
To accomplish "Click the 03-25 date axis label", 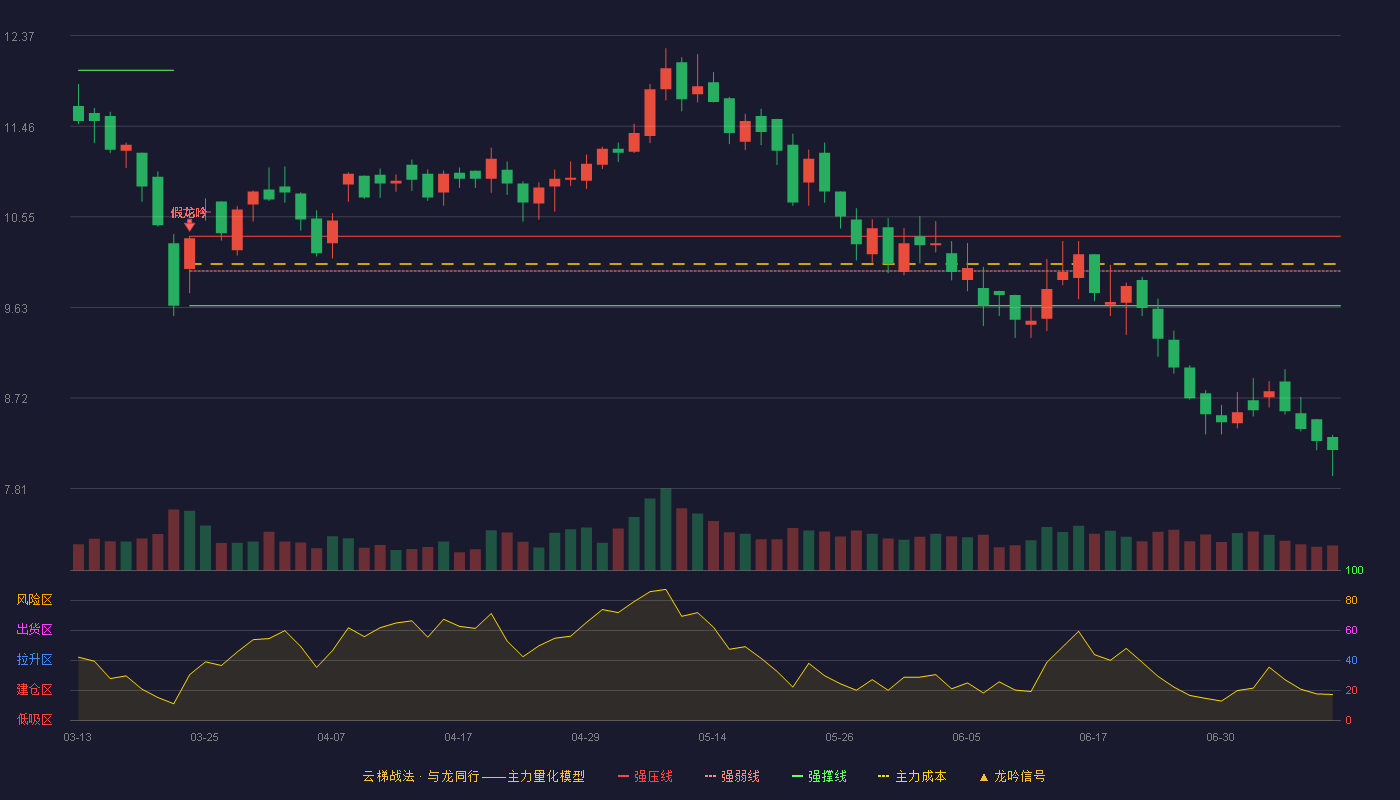I will click(204, 737).
